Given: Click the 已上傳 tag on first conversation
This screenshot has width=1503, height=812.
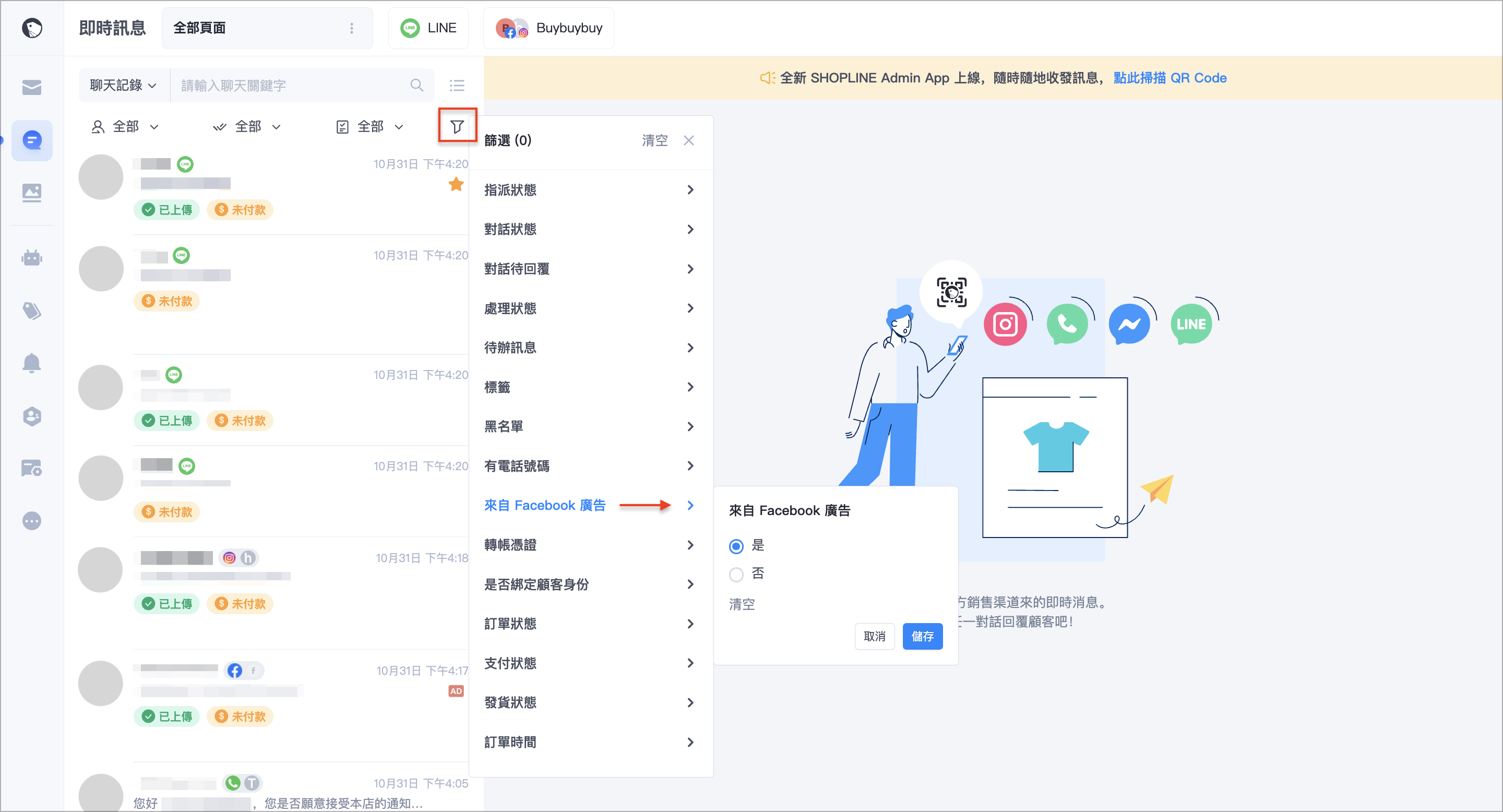Looking at the screenshot, I should click(x=167, y=209).
